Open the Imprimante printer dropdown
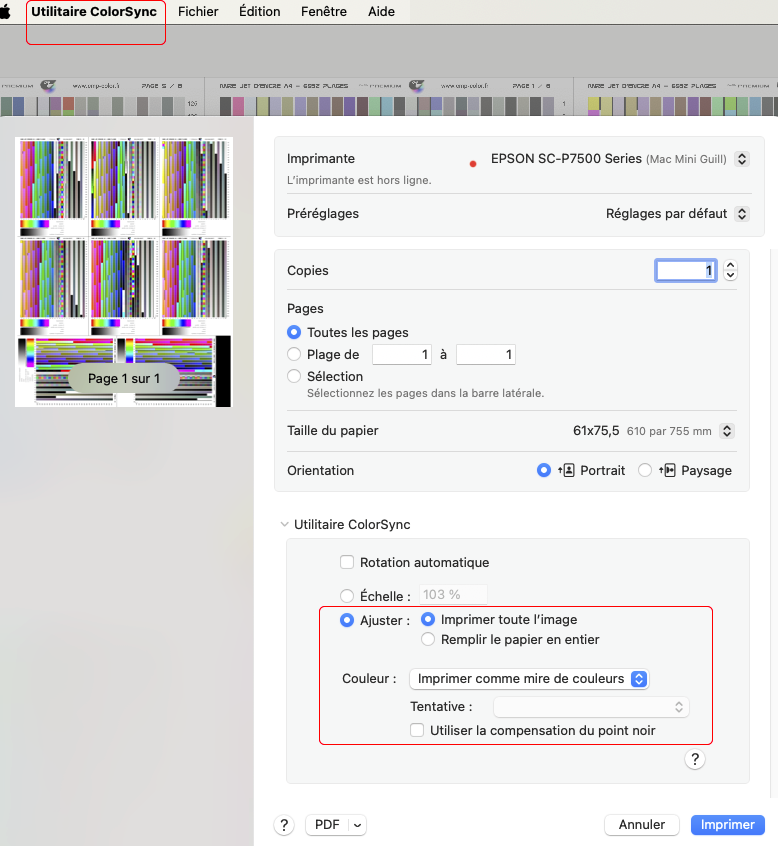778x846 pixels. tap(741, 159)
